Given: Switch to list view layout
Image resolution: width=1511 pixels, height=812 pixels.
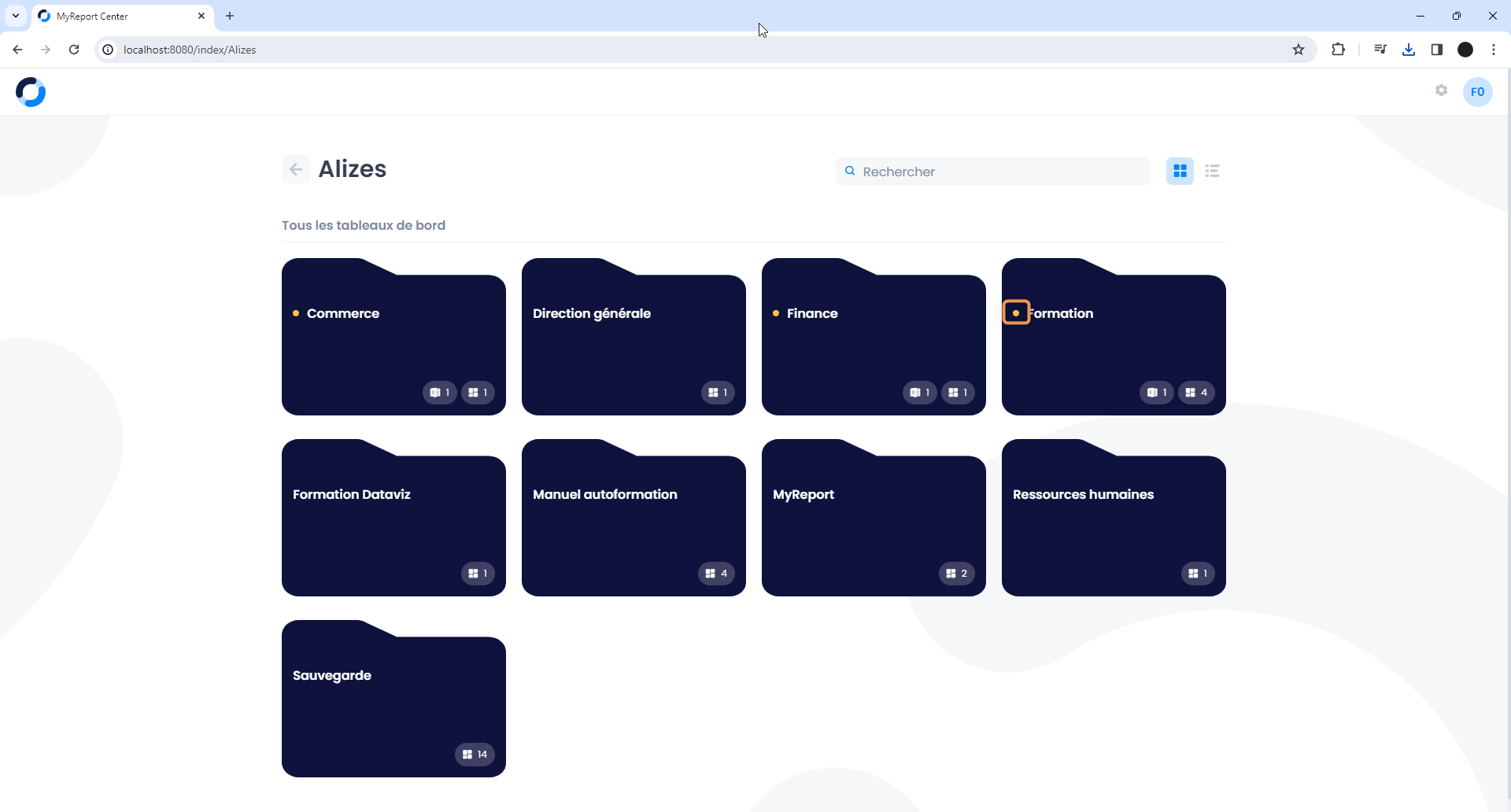Looking at the screenshot, I should [1212, 171].
